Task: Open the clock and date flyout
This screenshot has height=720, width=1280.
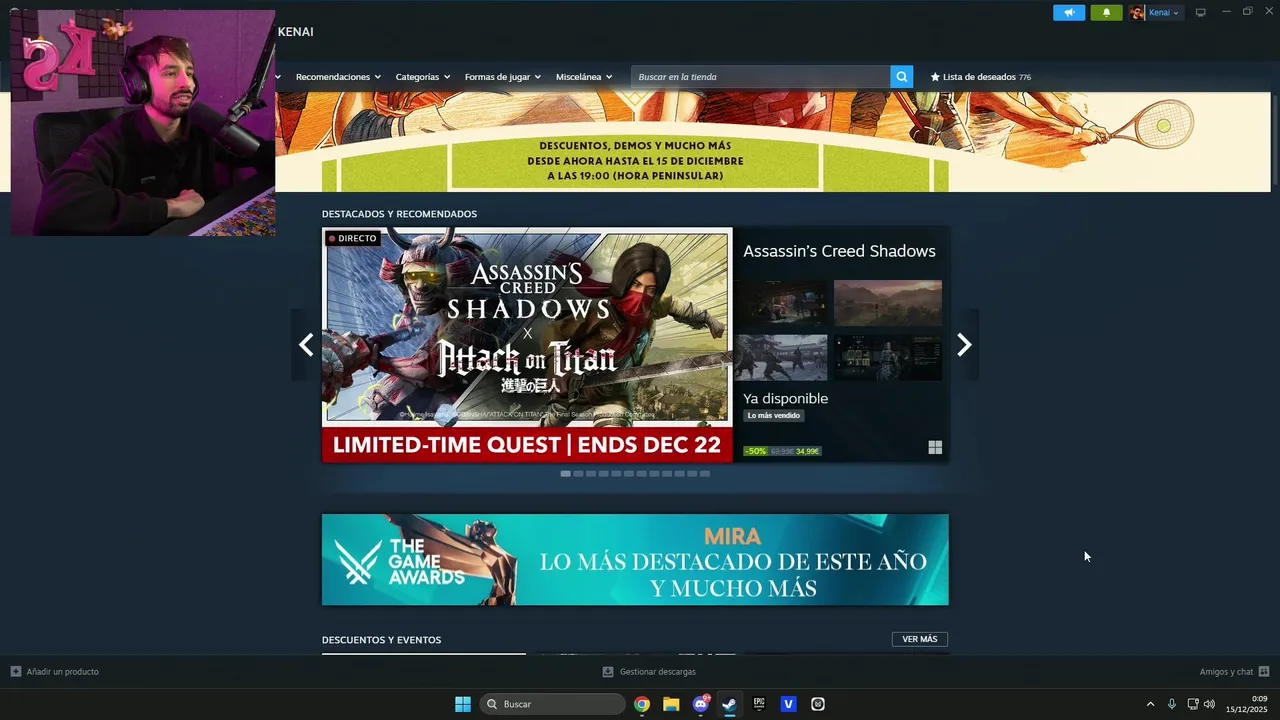Action: [1248, 704]
